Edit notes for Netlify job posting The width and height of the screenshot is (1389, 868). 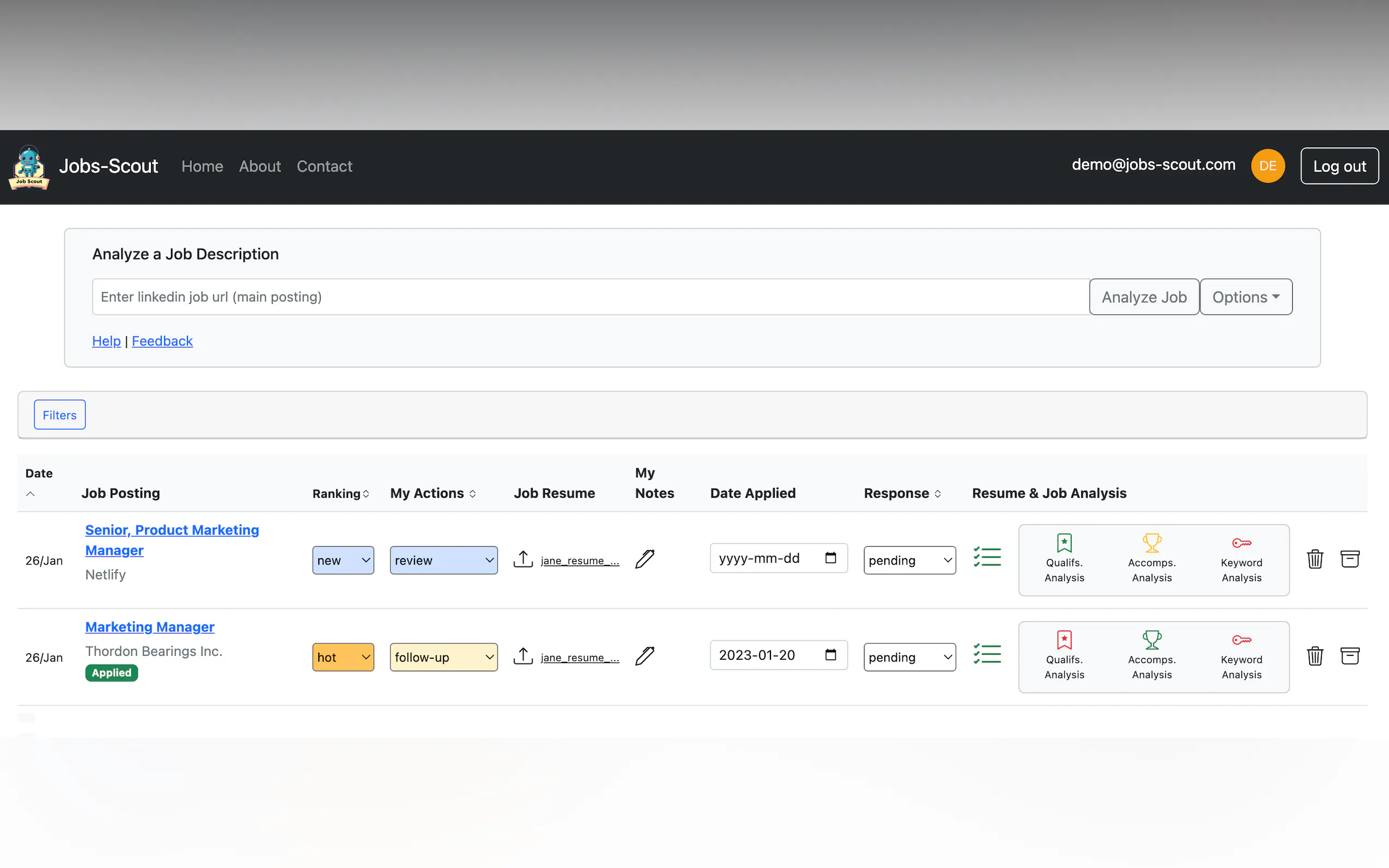click(x=645, y=559)
